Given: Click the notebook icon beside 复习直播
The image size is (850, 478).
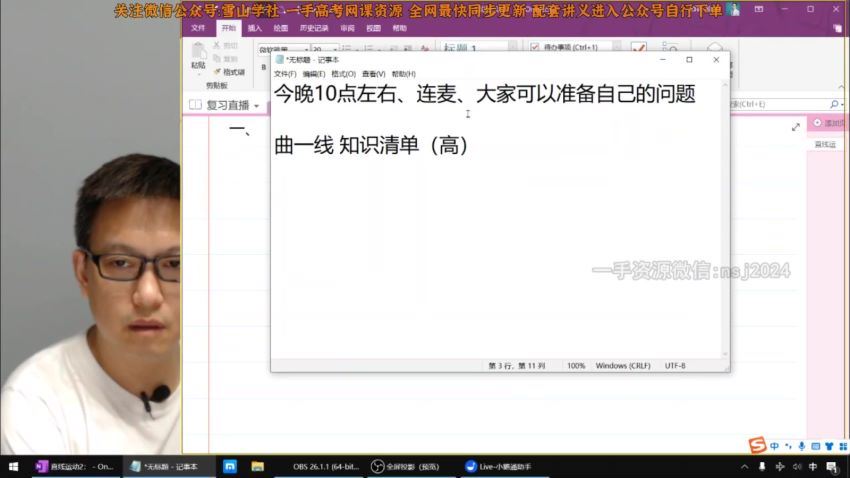Looking at the screenshot, I should [x=195, y=105].
